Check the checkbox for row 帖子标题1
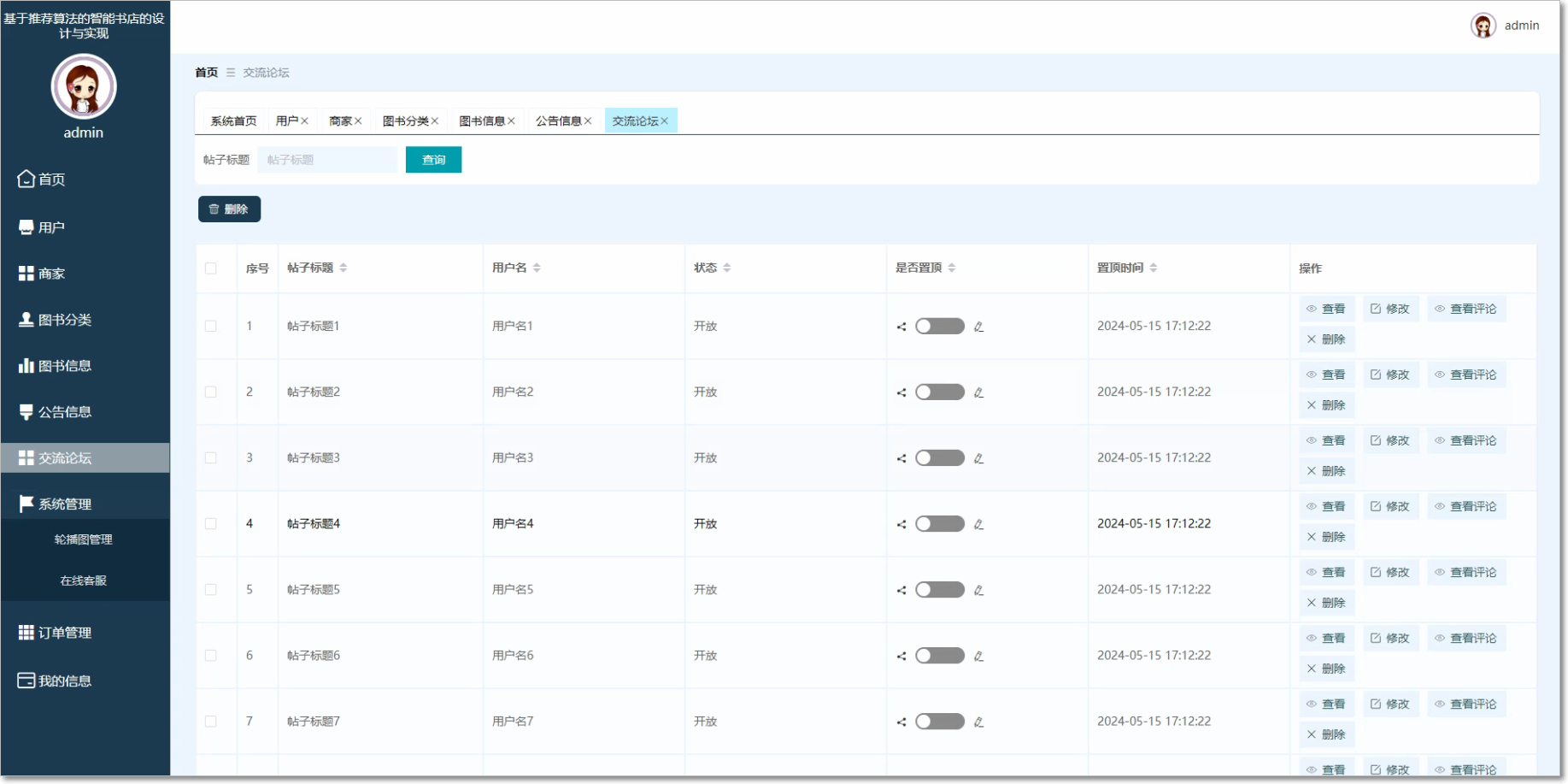 coord(211,326)
